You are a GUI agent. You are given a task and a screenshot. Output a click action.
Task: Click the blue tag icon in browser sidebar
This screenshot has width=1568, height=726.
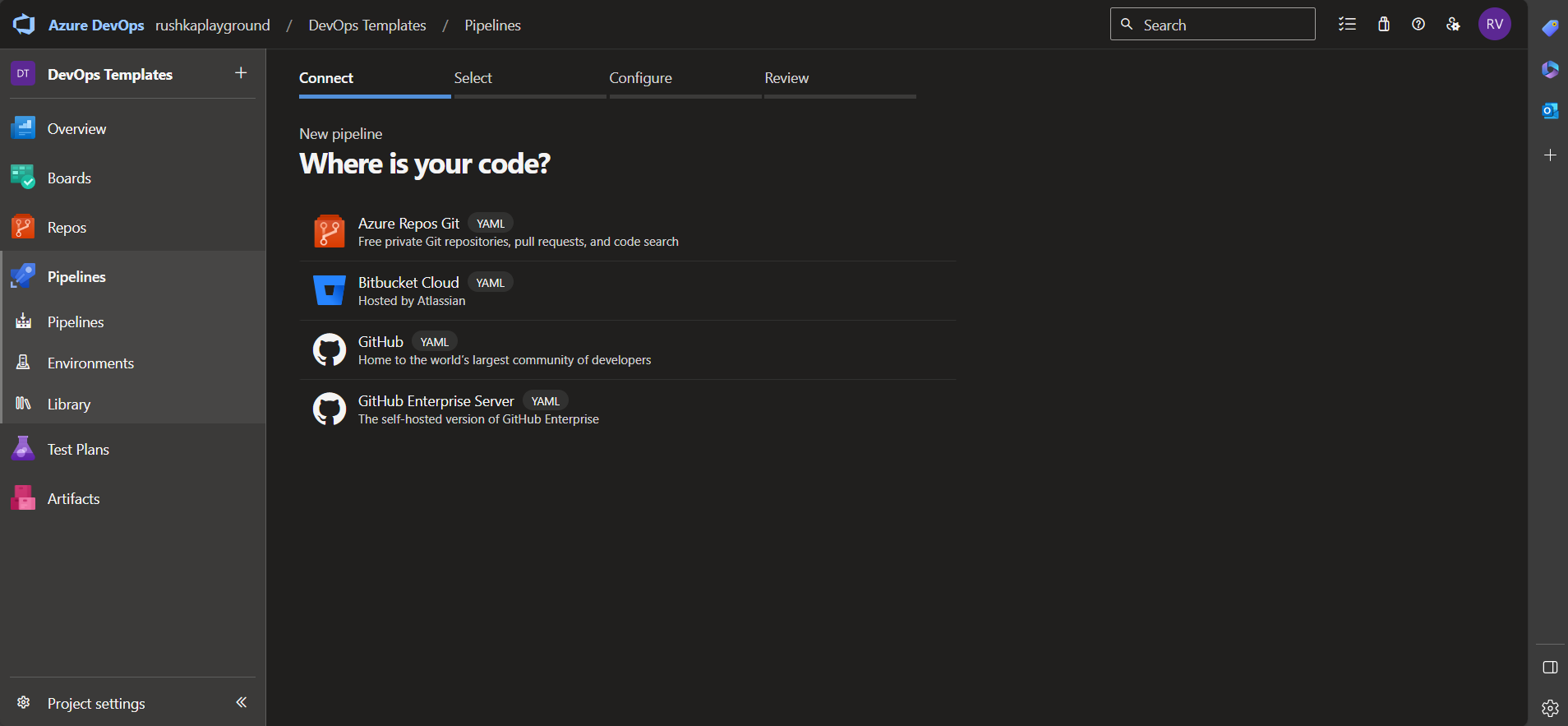[x=1550, y=28]
